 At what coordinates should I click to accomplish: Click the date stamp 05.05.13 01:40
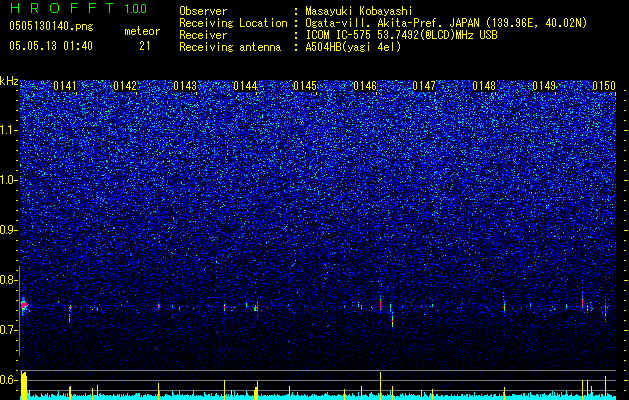pyautogui.click(x=51, y=46)
